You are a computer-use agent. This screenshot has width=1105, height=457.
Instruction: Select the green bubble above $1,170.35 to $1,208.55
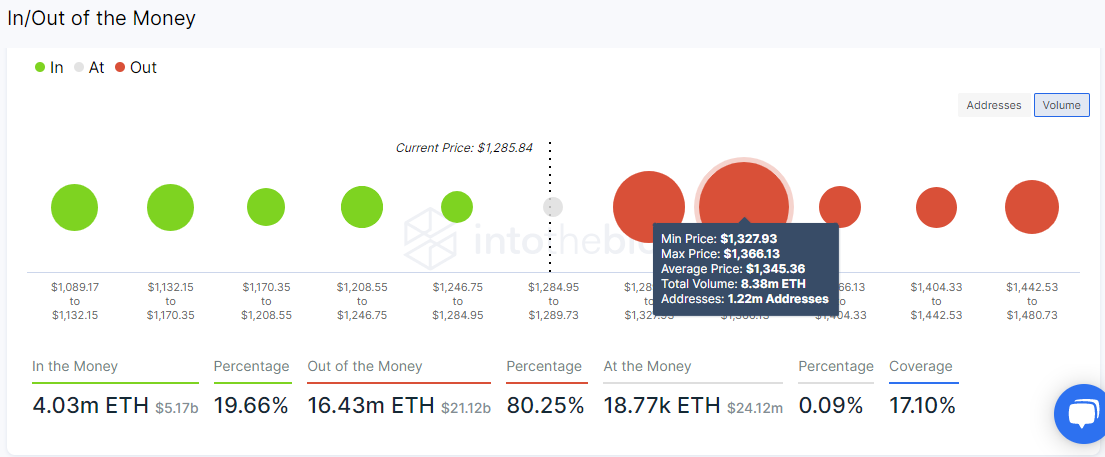click(266, 207)
